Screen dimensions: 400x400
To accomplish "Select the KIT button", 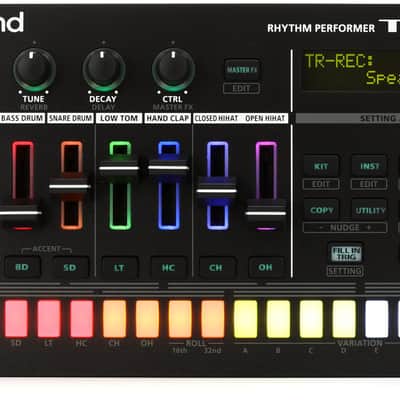I will pyautogui.click(x=321, y=166).
